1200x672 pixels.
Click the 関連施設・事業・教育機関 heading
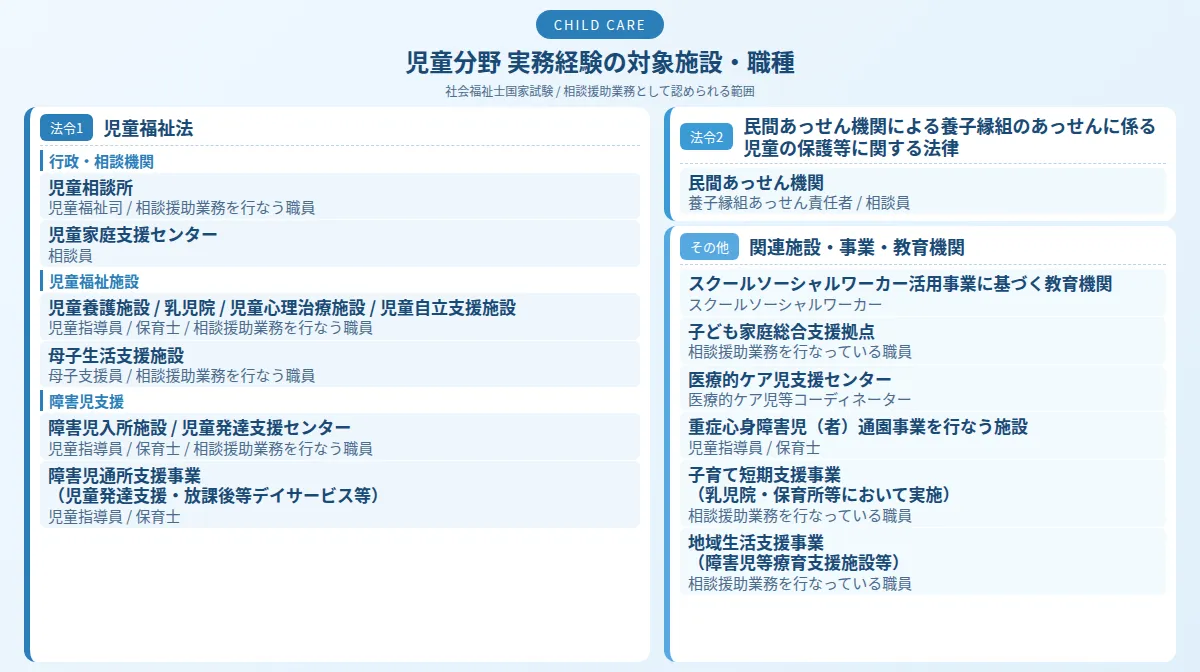tap(857, 247)
